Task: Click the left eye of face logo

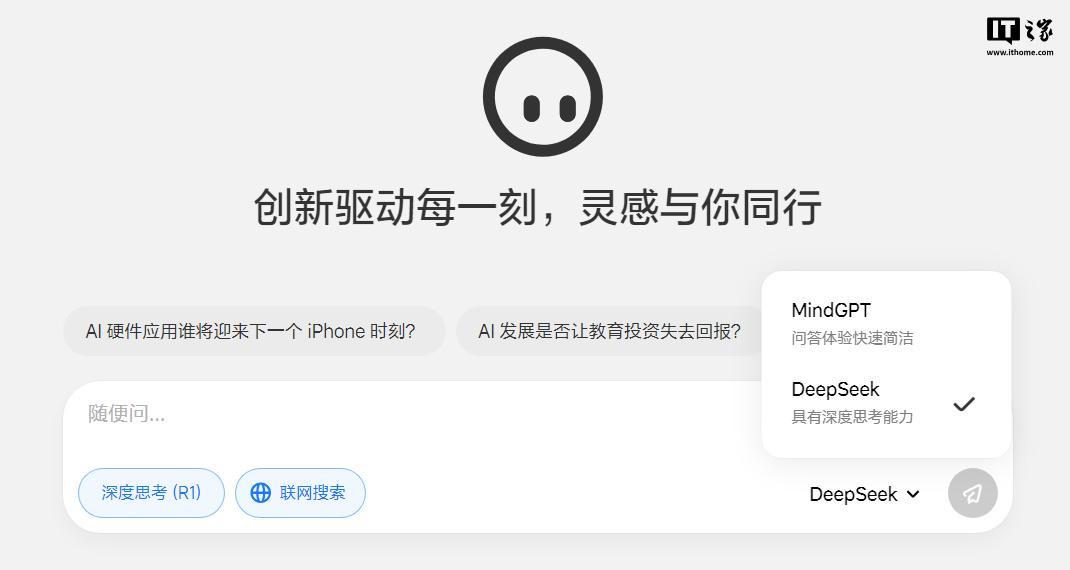Action: (x=532, y=109)
